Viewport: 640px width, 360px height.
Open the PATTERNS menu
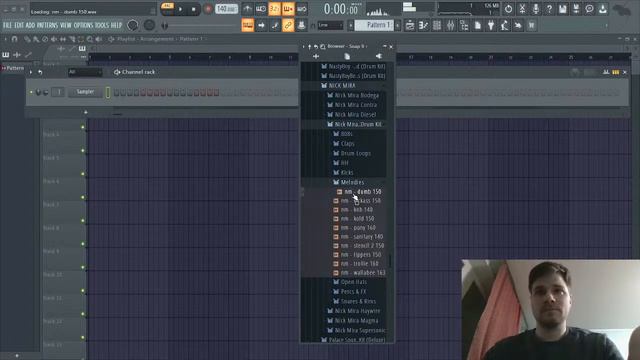(x=48, y=25)
